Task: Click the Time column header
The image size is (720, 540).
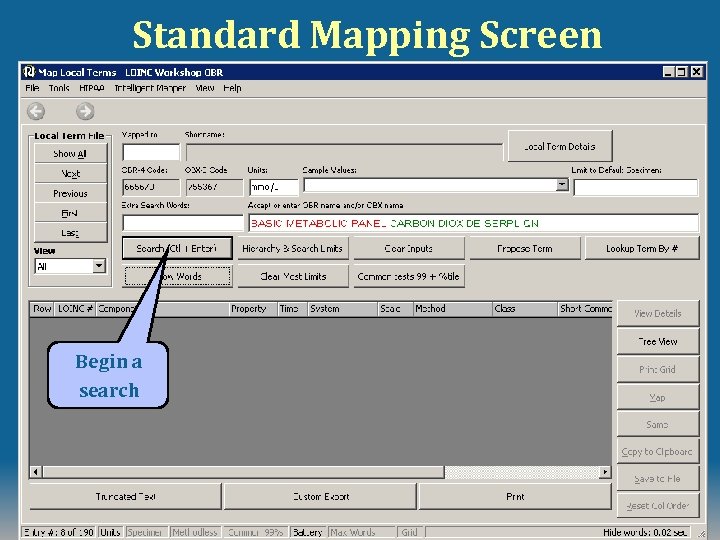Action: click(x=292, y=309)
